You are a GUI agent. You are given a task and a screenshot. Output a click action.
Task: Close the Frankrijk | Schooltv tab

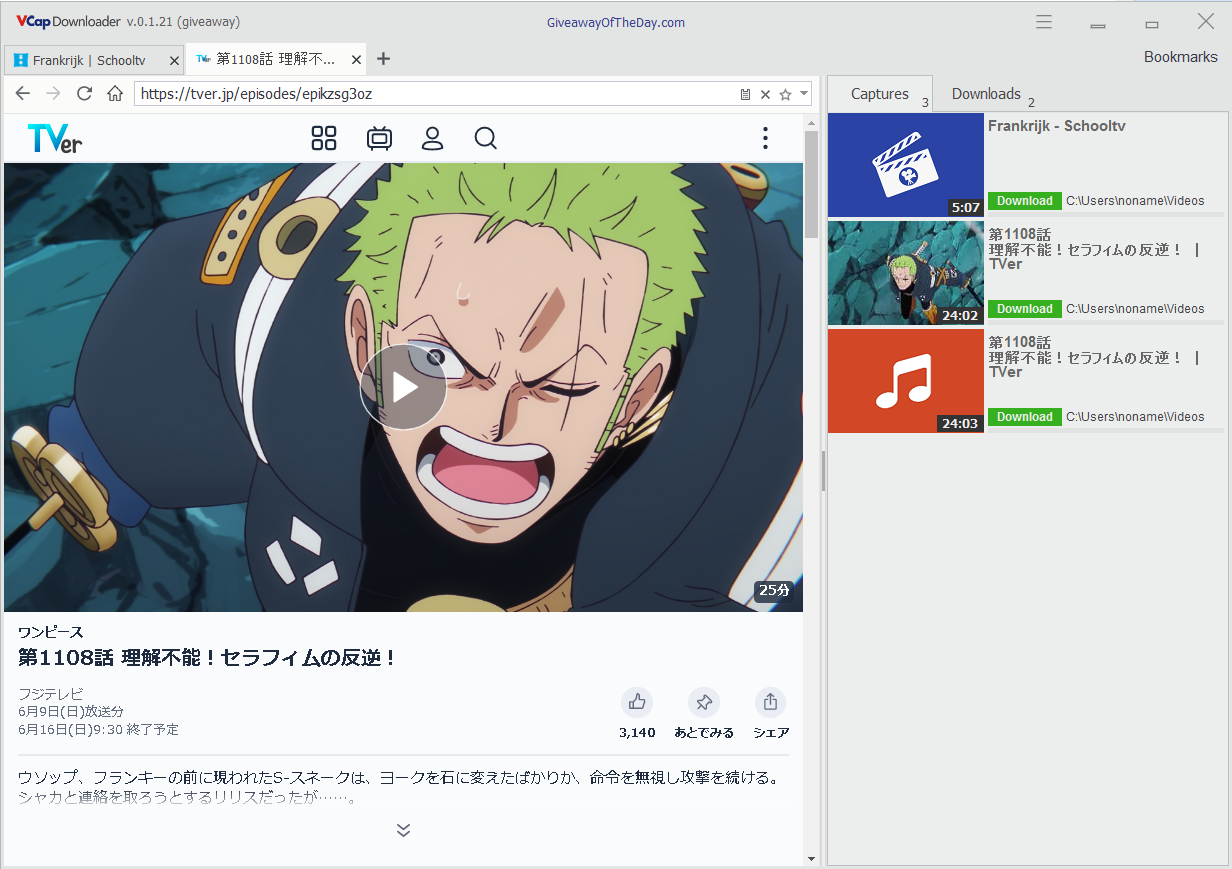point(174,60)
